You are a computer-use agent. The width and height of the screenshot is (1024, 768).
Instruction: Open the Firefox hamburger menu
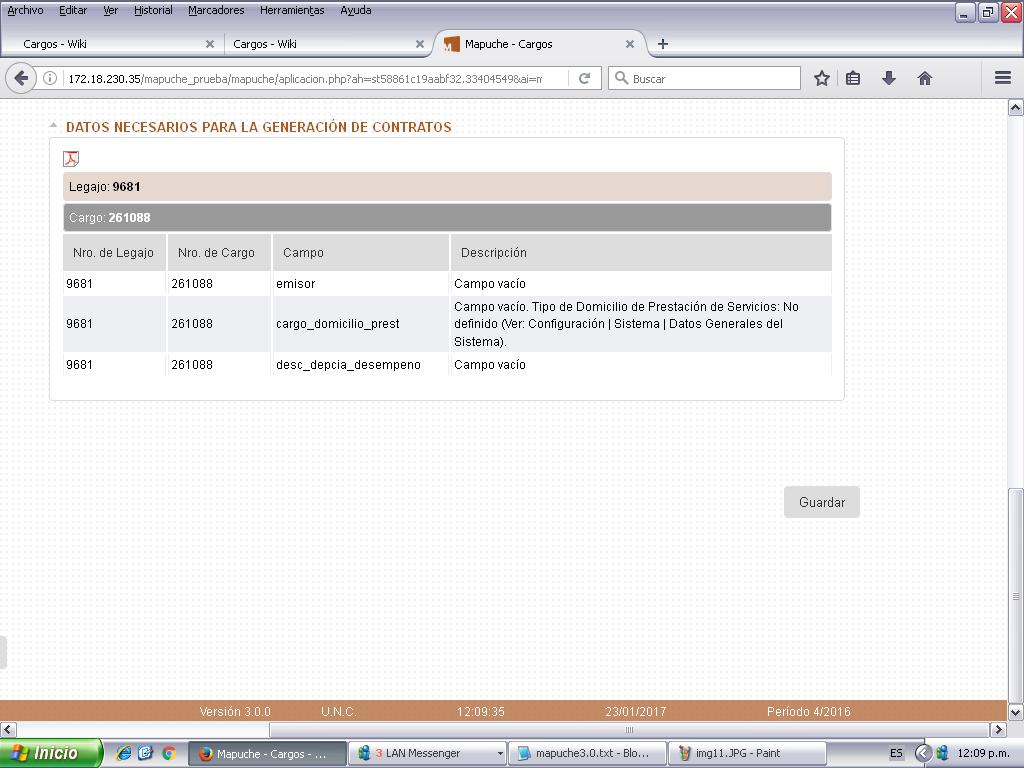coord(1002,78)
